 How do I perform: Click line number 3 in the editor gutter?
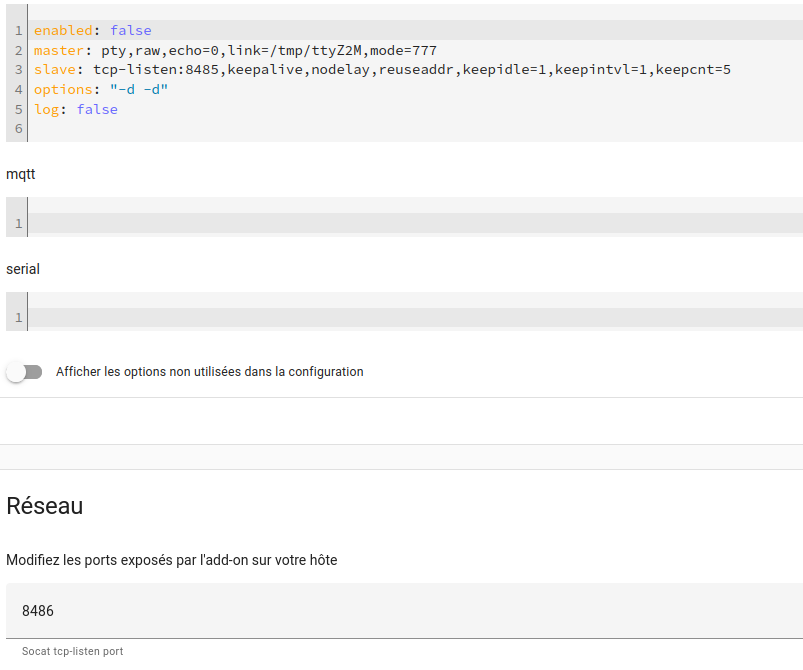pos(18,70)
